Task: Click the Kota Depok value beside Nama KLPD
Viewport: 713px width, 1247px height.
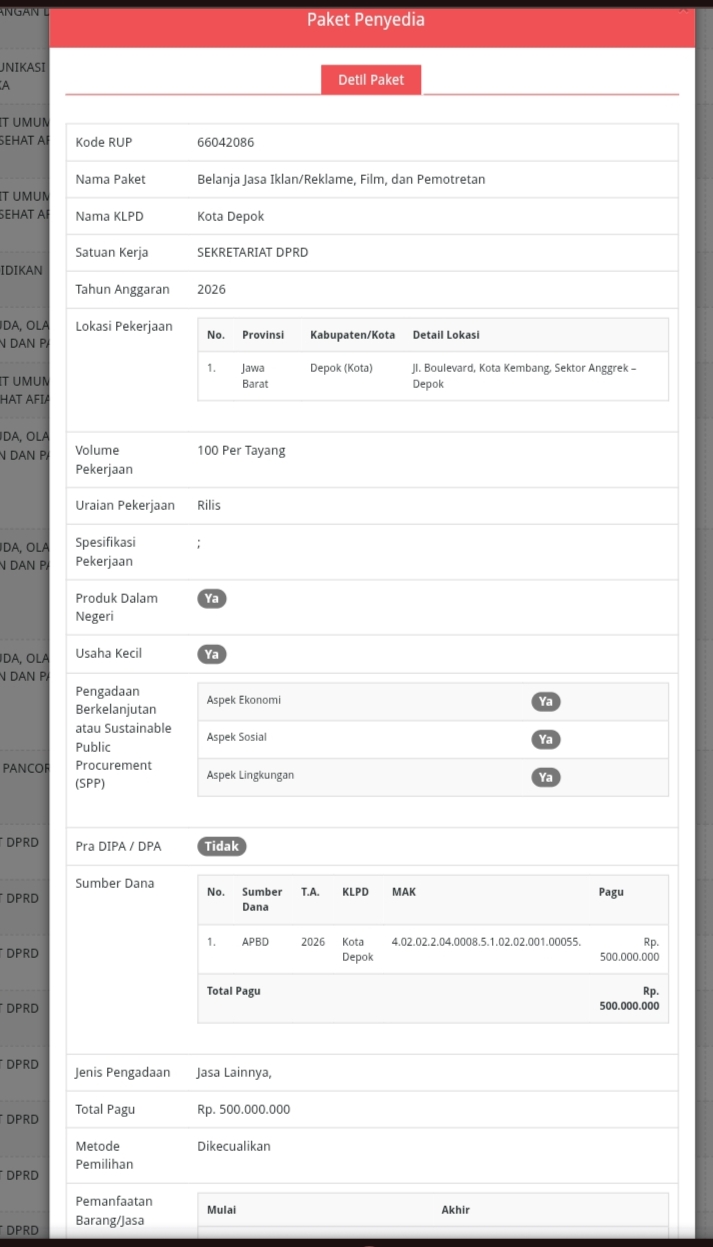Action: coord(231,216)
